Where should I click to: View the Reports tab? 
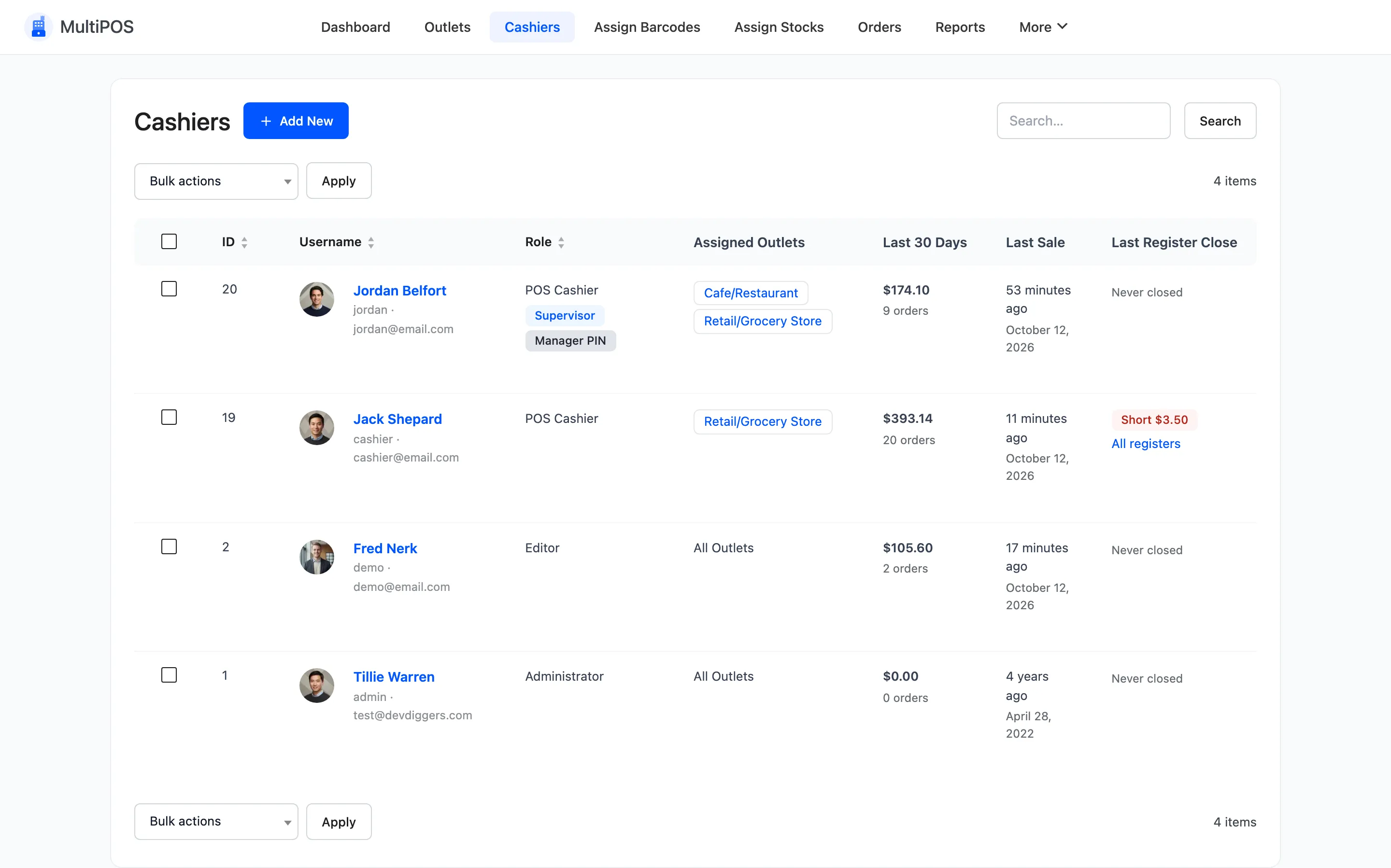[x=960, y=27]
